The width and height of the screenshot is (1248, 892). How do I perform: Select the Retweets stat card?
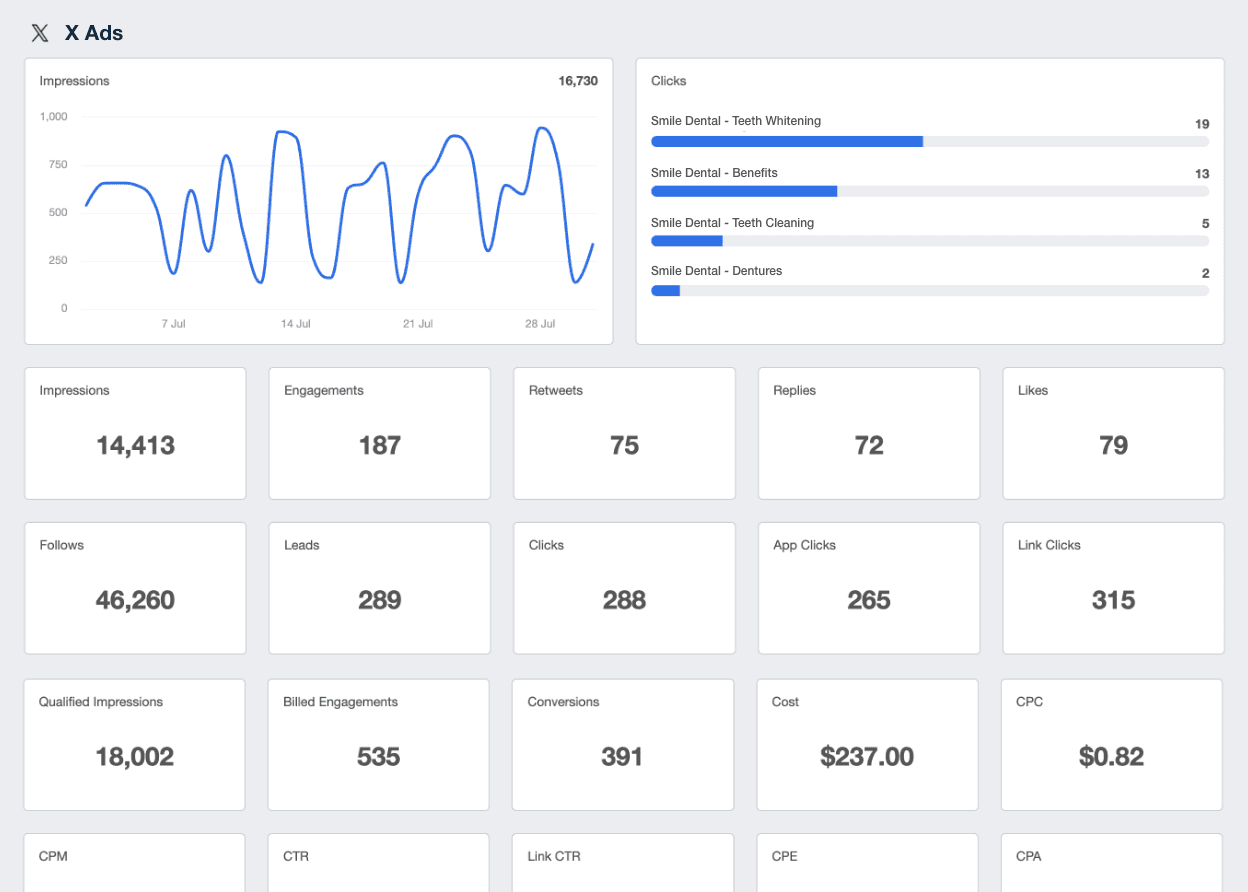[x=624, y=433]
